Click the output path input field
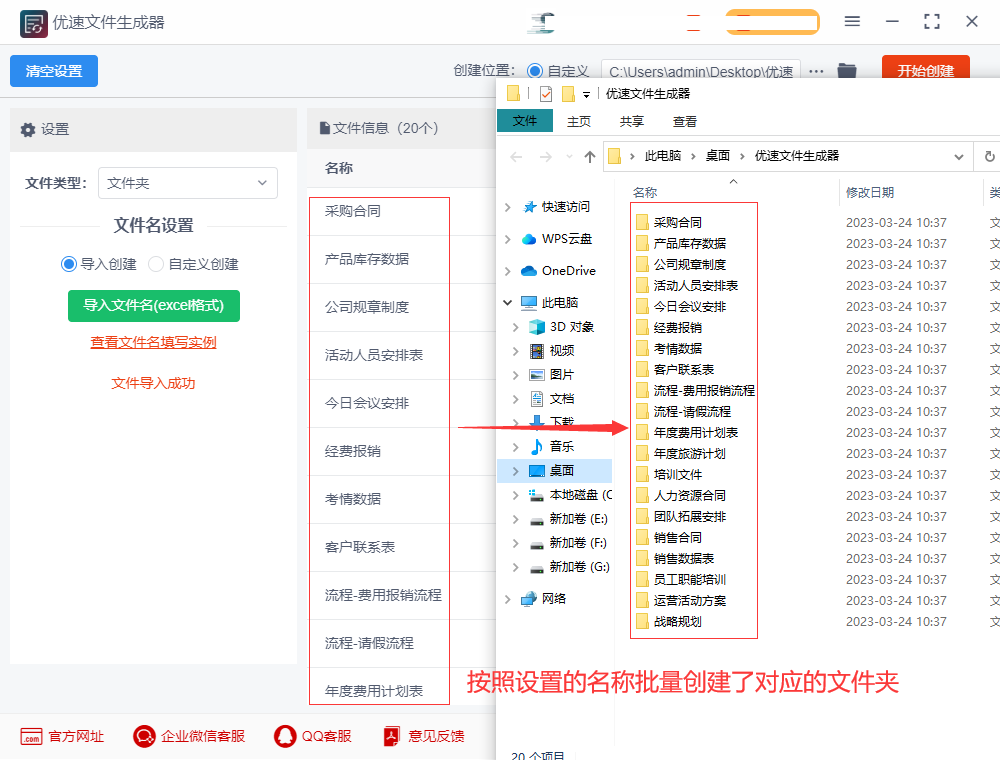 coord(700,71)
